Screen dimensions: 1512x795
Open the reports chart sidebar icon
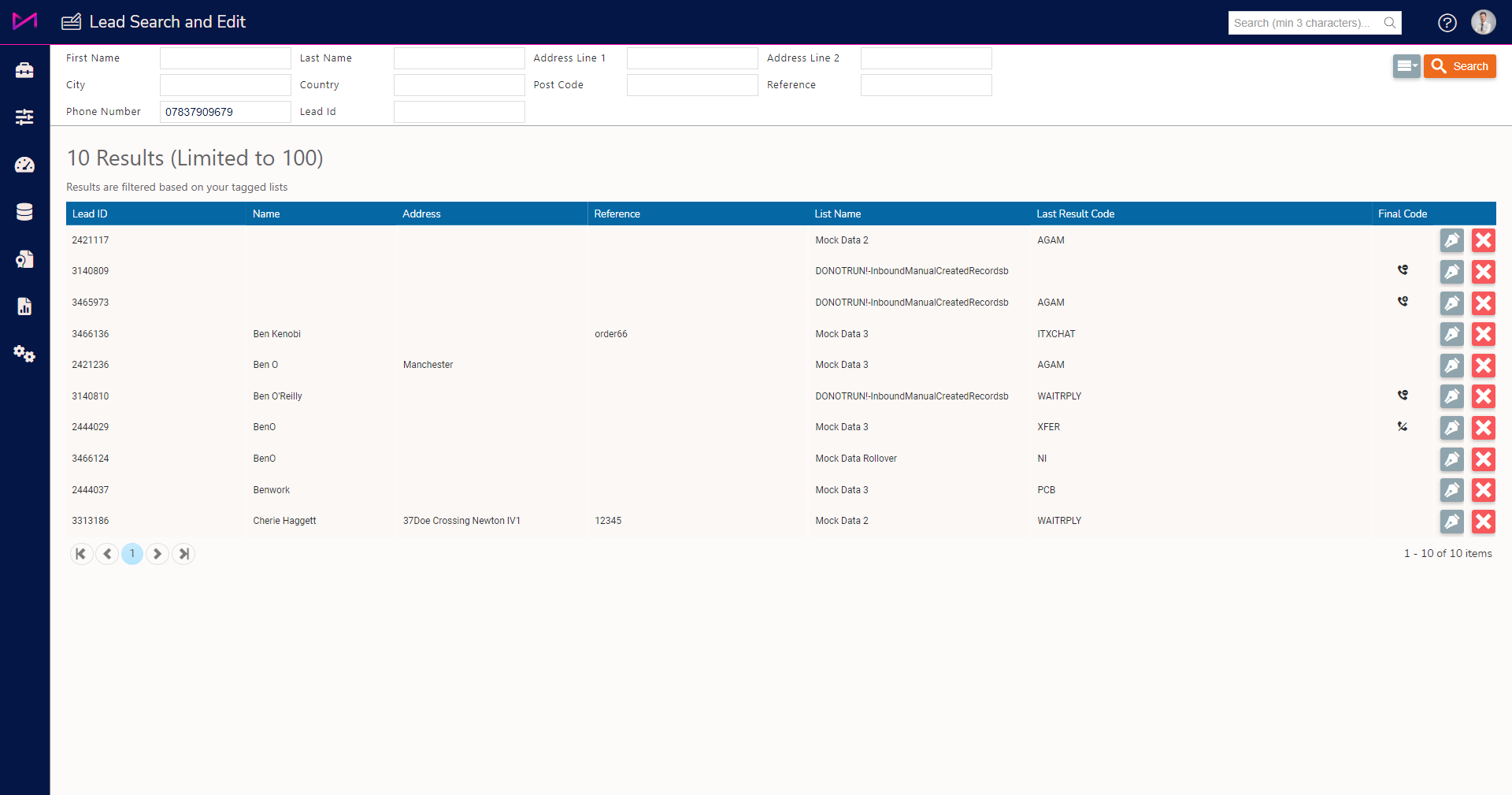24,306
